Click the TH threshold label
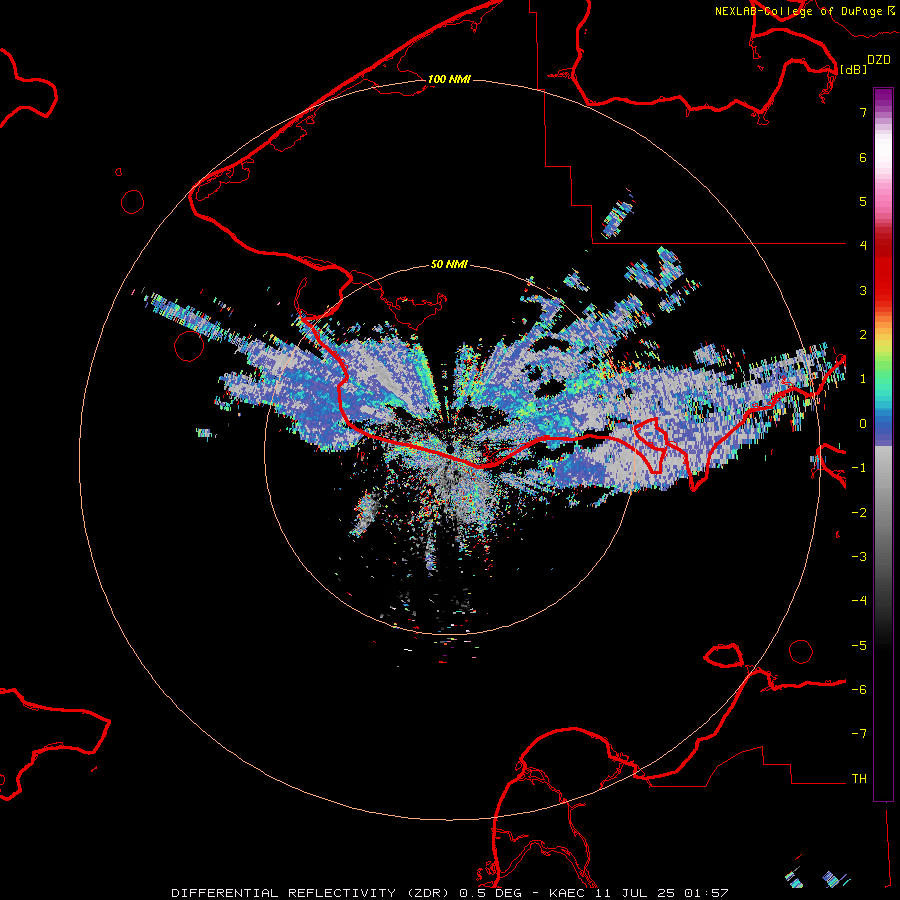Viewport: 900px width, 900px height. pos(859,779)
